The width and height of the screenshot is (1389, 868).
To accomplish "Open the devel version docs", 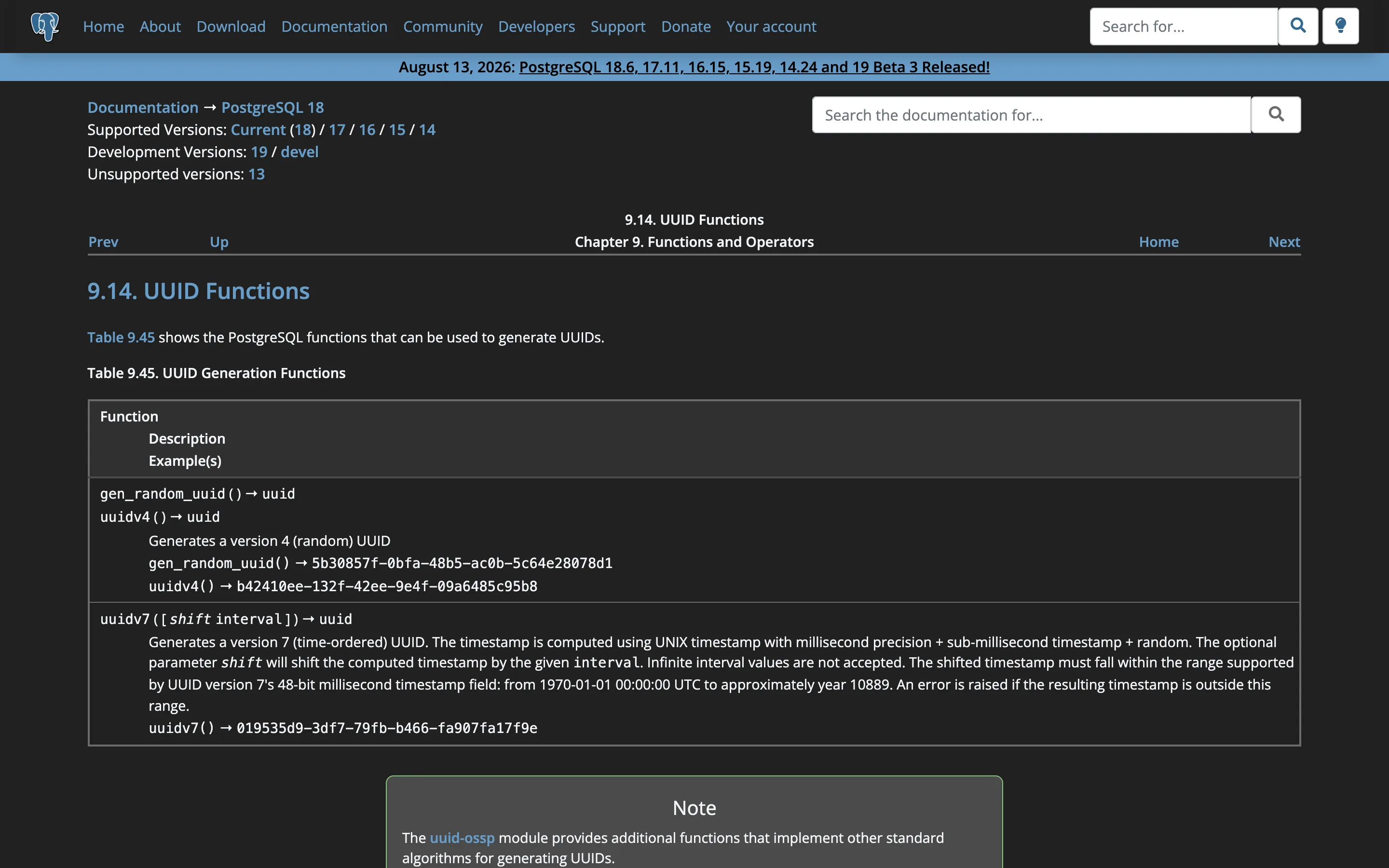I will tap(300, 152).
